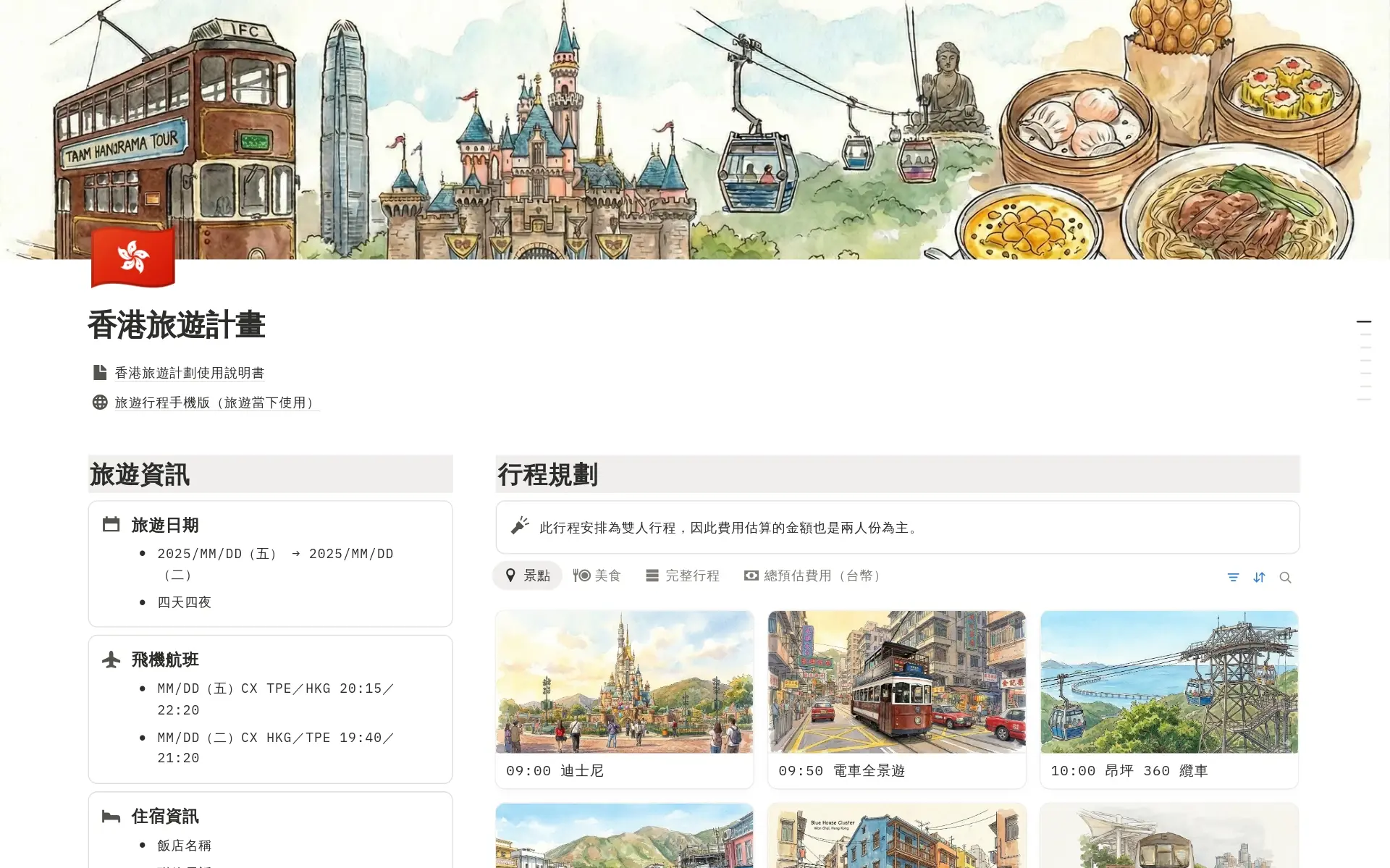Click the 行程規劃 section heading

(547, 475)
